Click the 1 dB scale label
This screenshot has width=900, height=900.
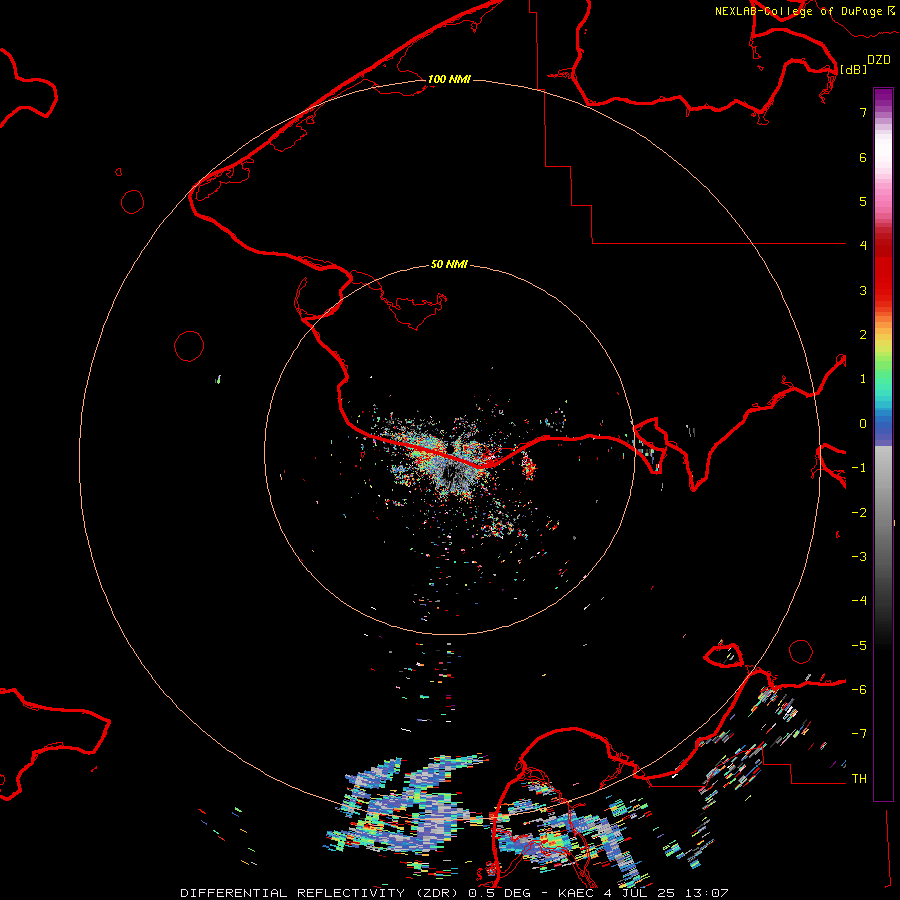[863, 379]
